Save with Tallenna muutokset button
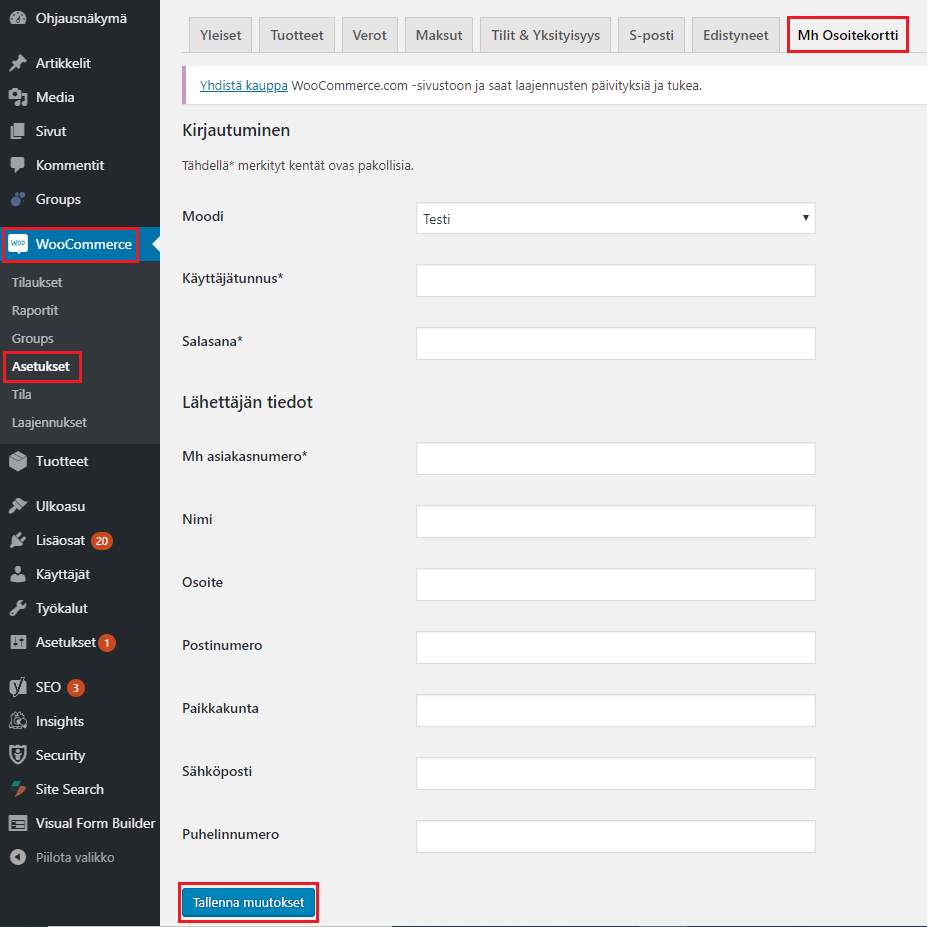The image size is (927, 927). [248, 902]
